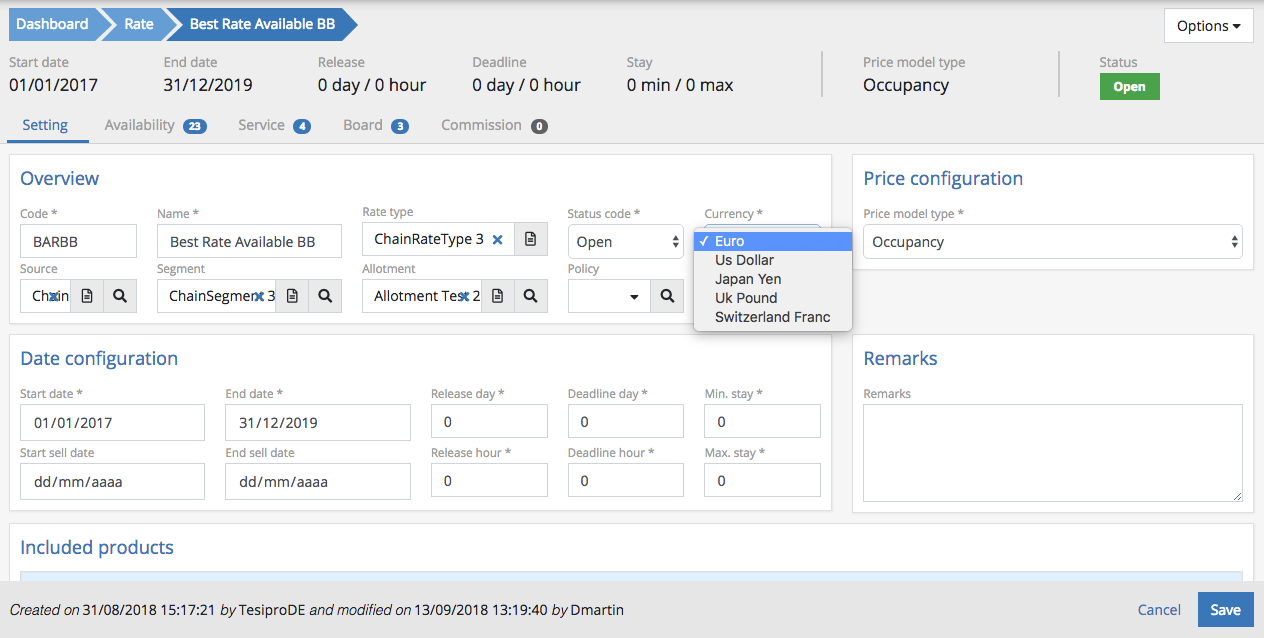This screenshot has width=1264, height=638.
Task: Switch to the Availability tab
Action: click(140, 126)
